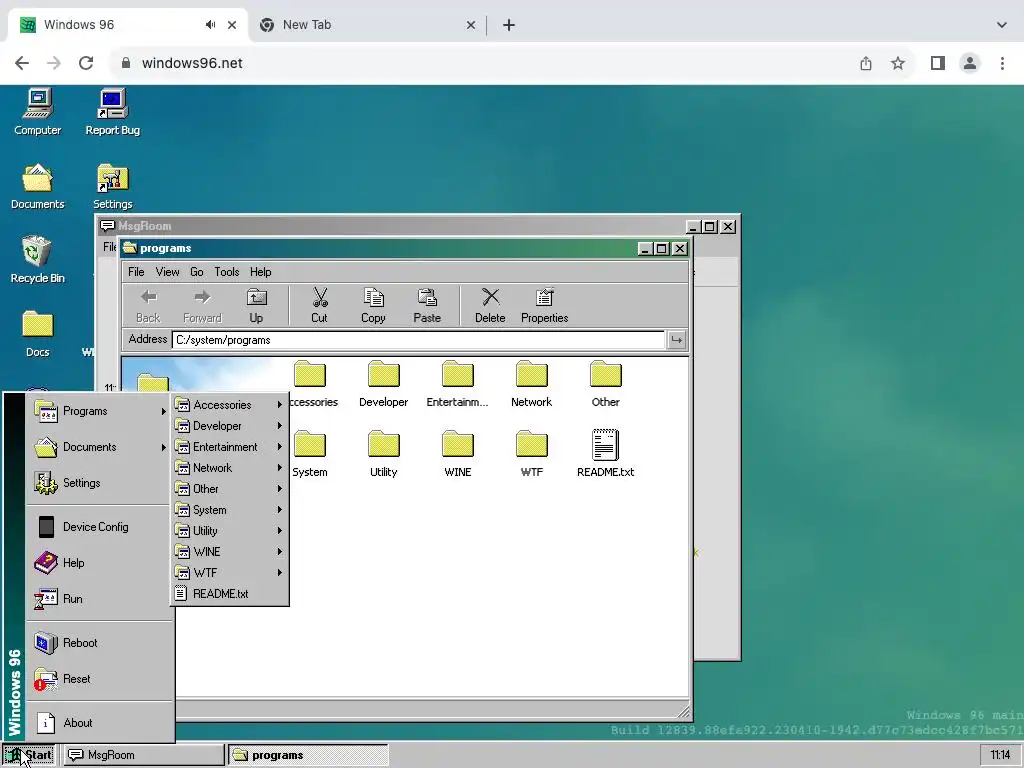Select the System folder in file view
Viewport: 1024px width, 768px height.
click(310, 454)
